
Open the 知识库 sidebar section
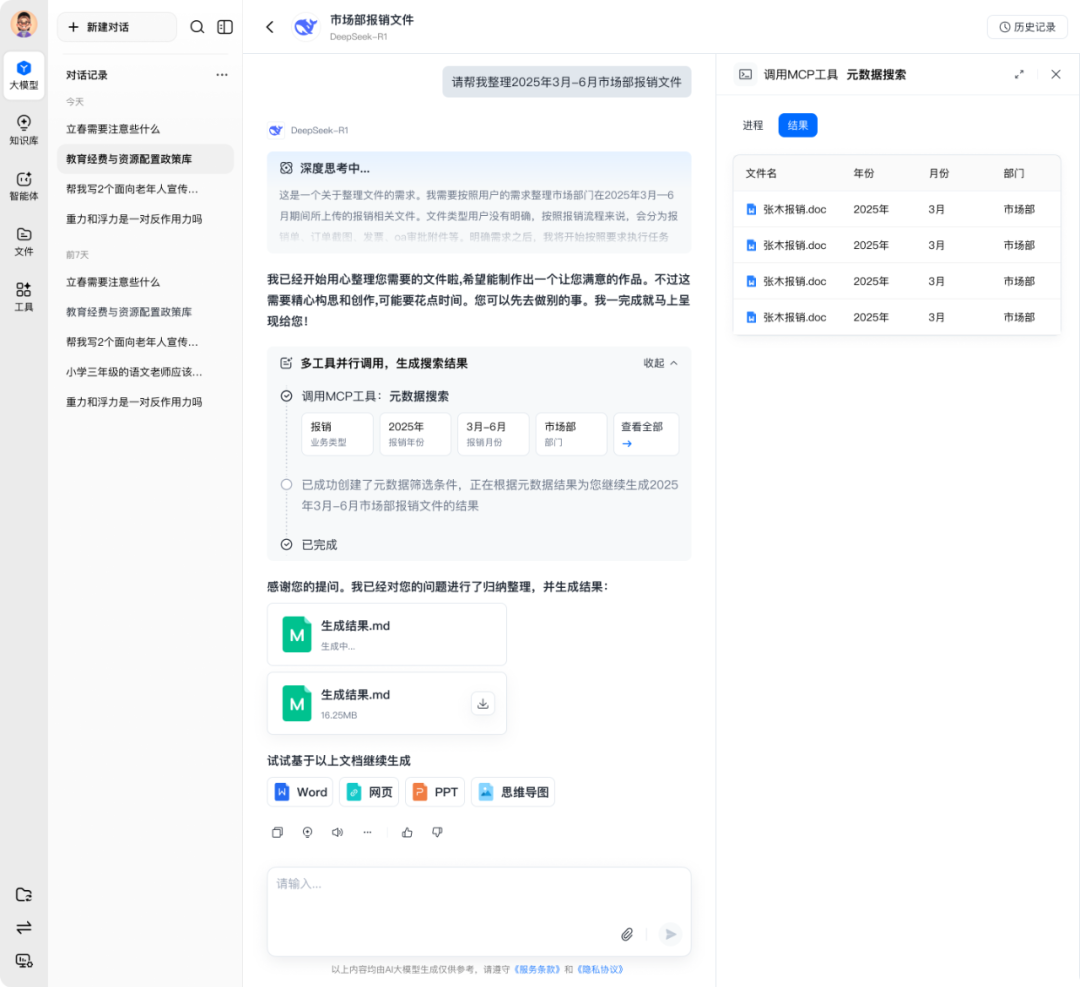click(24, 130)
